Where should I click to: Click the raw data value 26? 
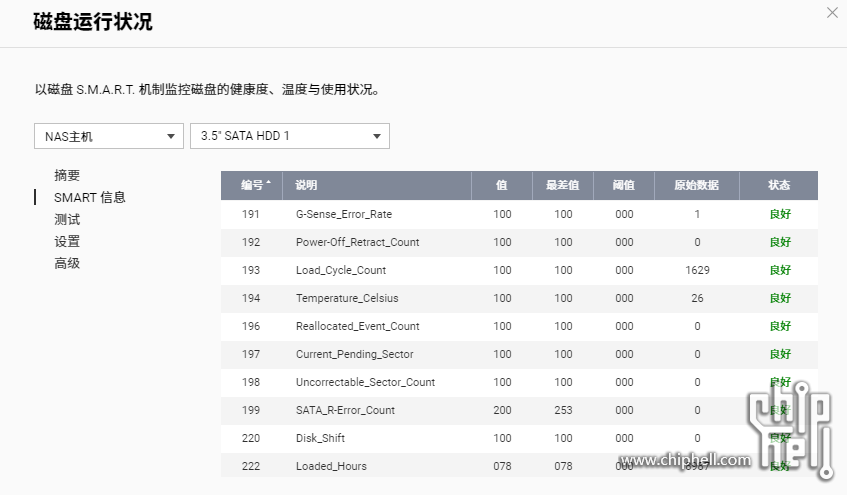coord(697,298)
